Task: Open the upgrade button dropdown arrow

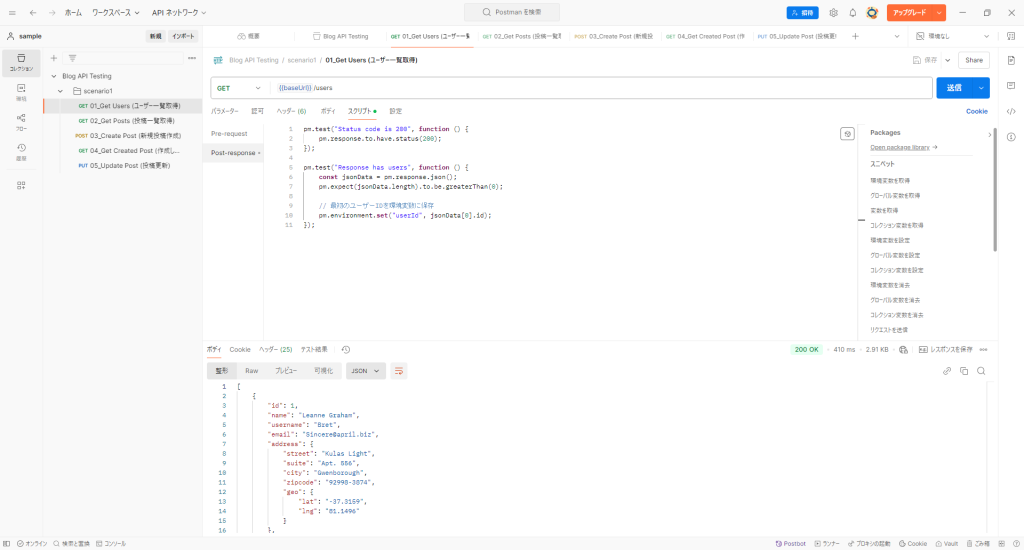Action: 939,12
